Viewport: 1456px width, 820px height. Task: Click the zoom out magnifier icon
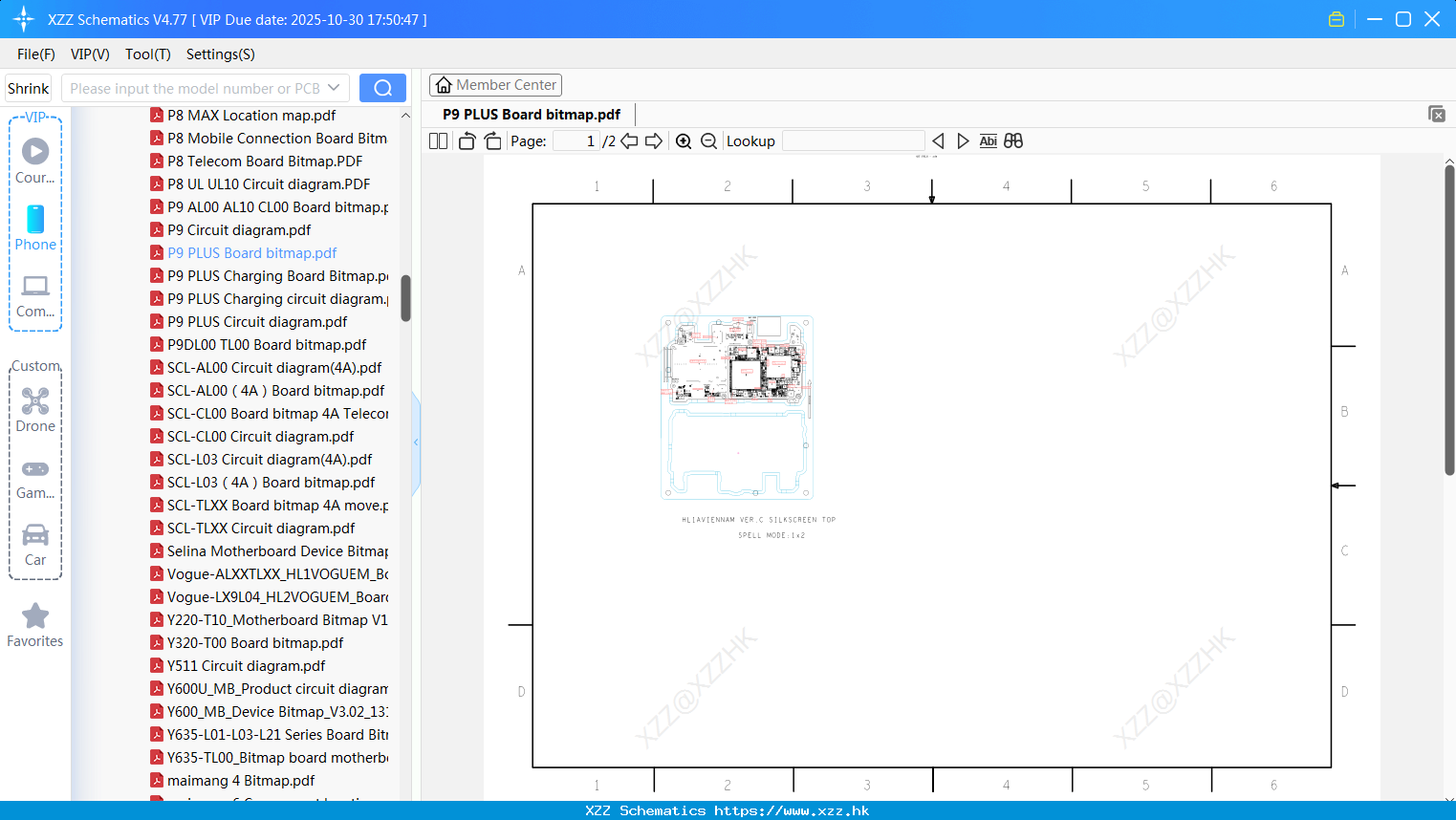coord(708,141)
